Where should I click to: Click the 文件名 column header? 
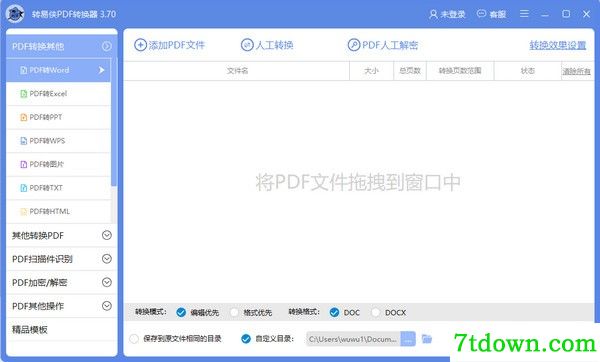click(237, 71)
